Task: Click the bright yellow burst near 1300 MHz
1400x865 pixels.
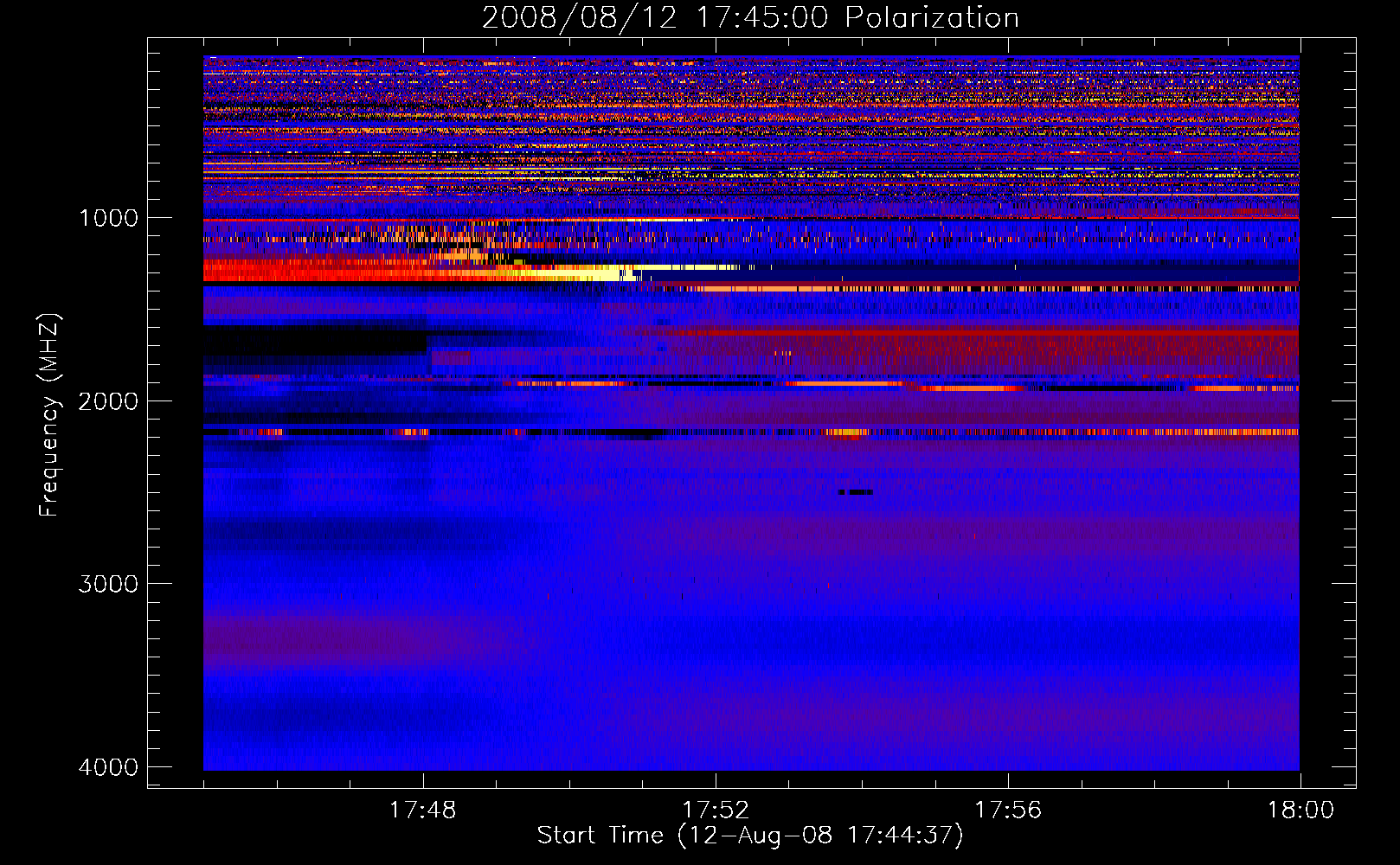Action: click(575, 273)
